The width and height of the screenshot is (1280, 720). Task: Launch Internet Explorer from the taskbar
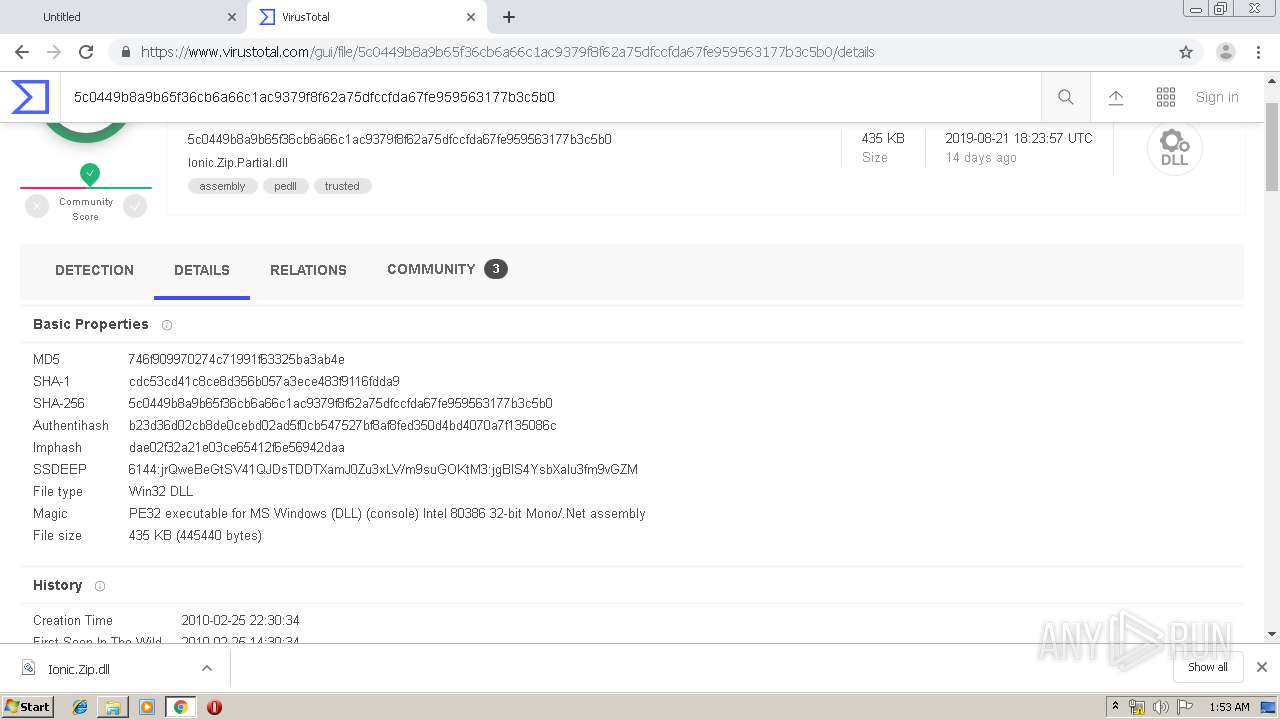80,707
